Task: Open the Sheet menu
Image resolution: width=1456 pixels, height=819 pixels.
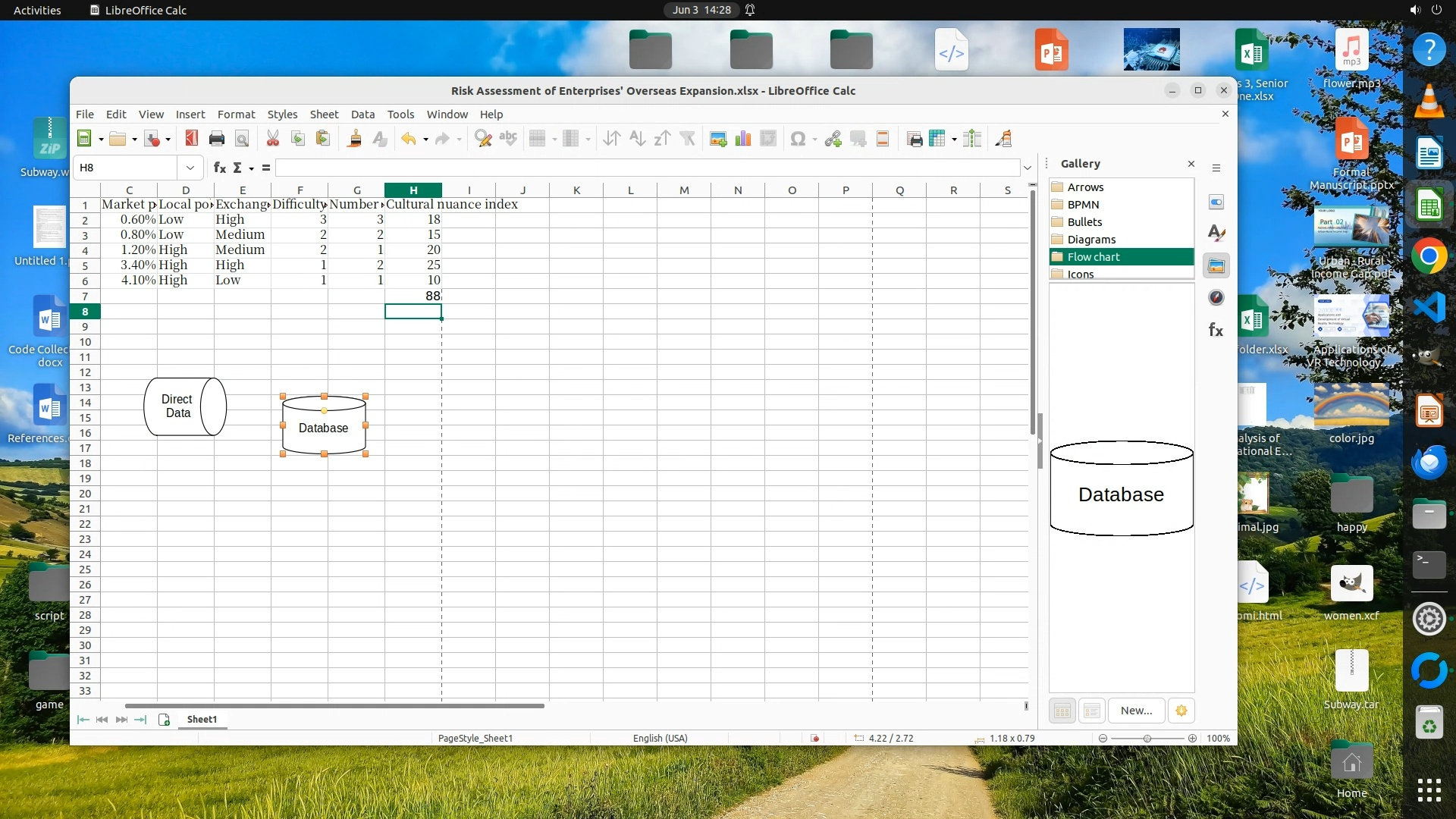Action: [x=324, y=114]
